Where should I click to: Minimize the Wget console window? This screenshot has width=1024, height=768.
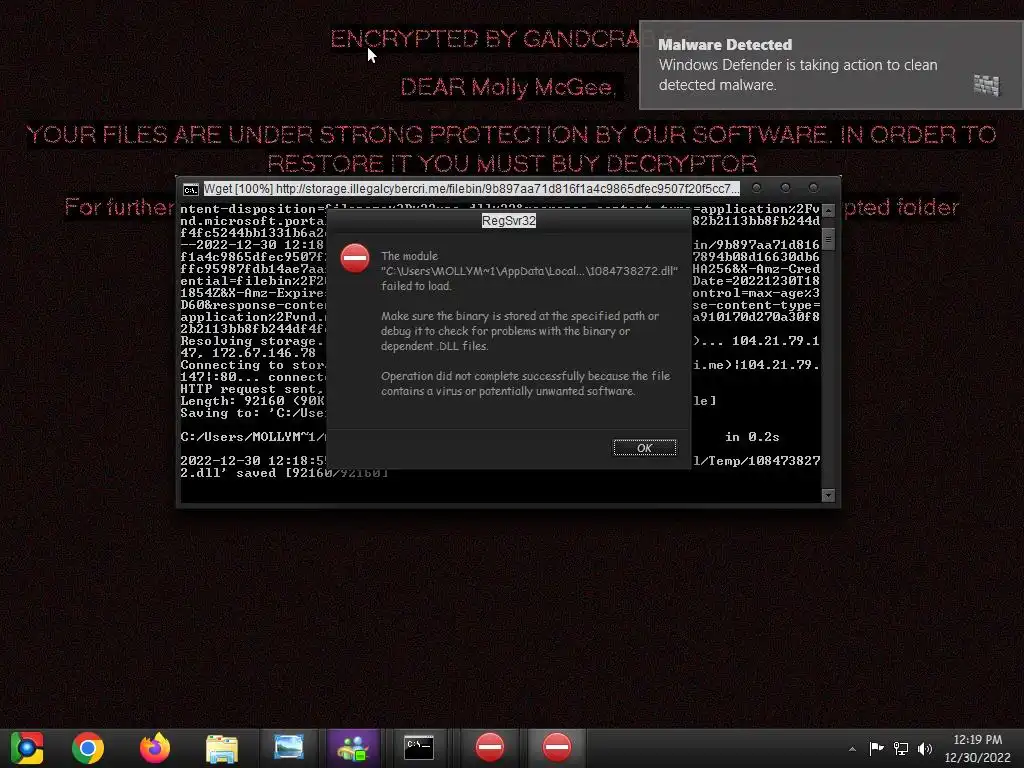click(756, 188)
